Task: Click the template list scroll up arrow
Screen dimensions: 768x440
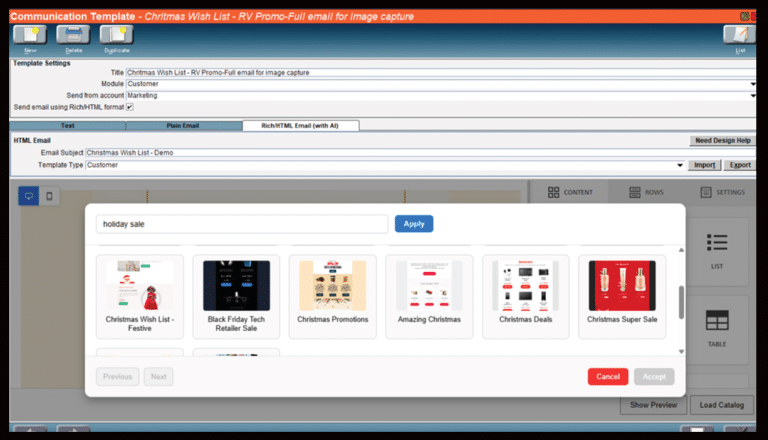Action: click(681, 250)
